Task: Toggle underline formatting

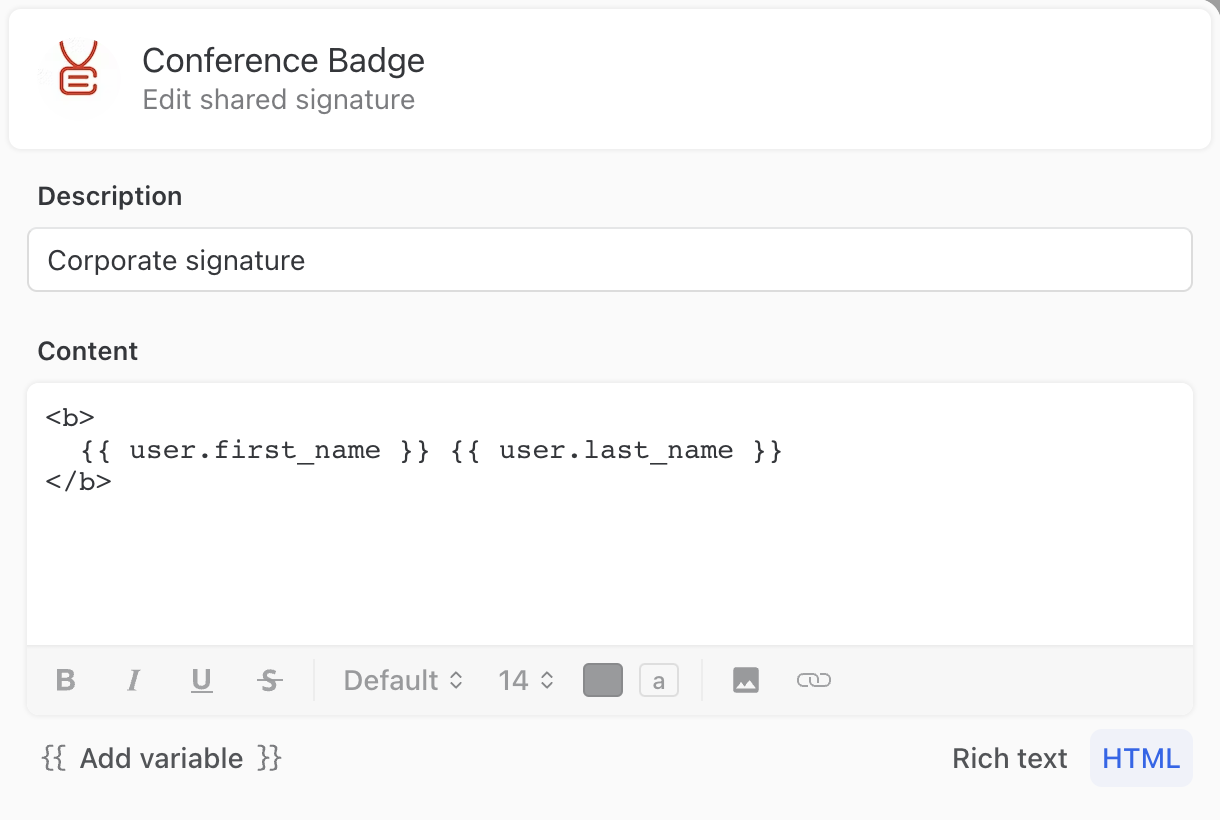Action: point(201,680)
